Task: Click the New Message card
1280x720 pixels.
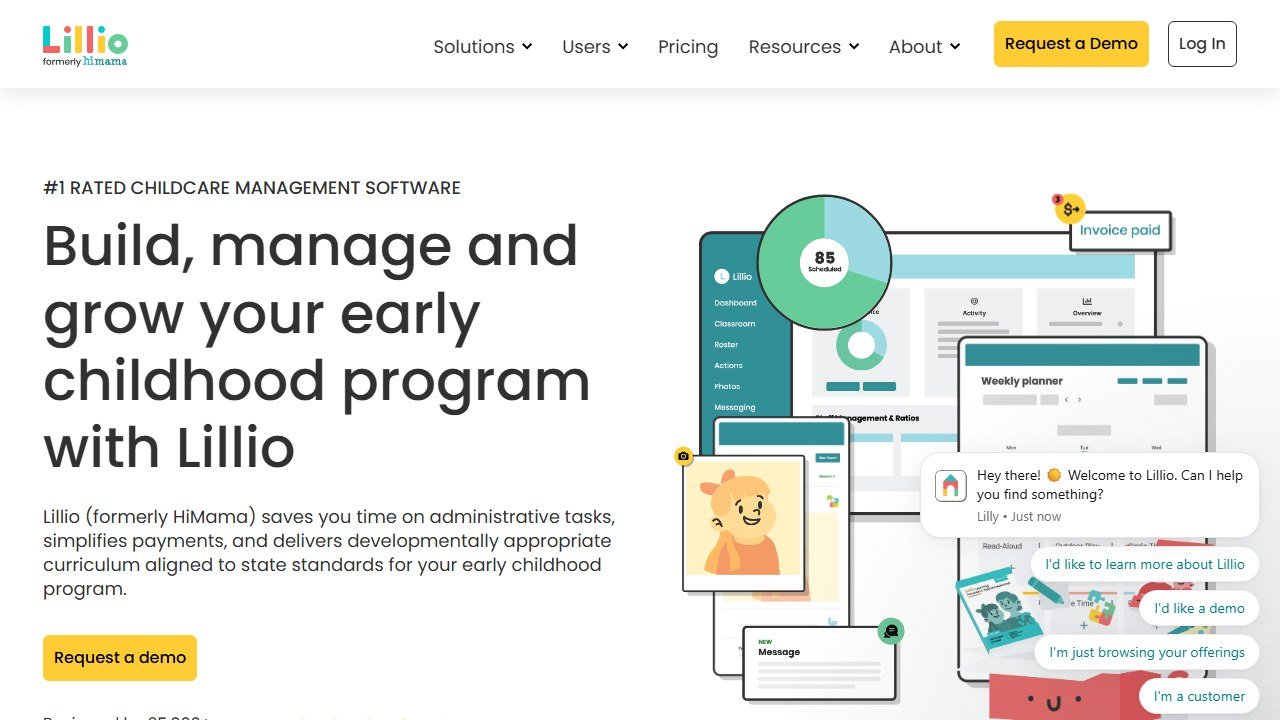Action: coord(819,662)
